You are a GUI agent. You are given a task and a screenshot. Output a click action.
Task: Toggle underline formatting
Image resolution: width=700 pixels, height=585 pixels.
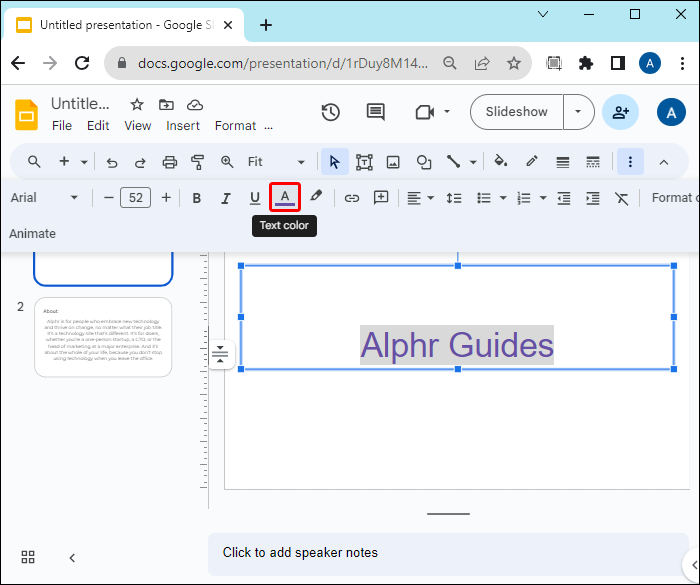coord(255,198)
